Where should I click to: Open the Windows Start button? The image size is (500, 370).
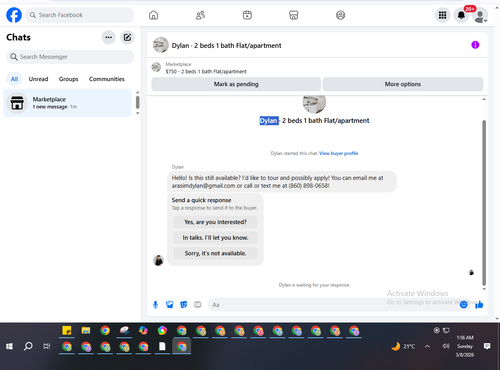coord(9,346)
